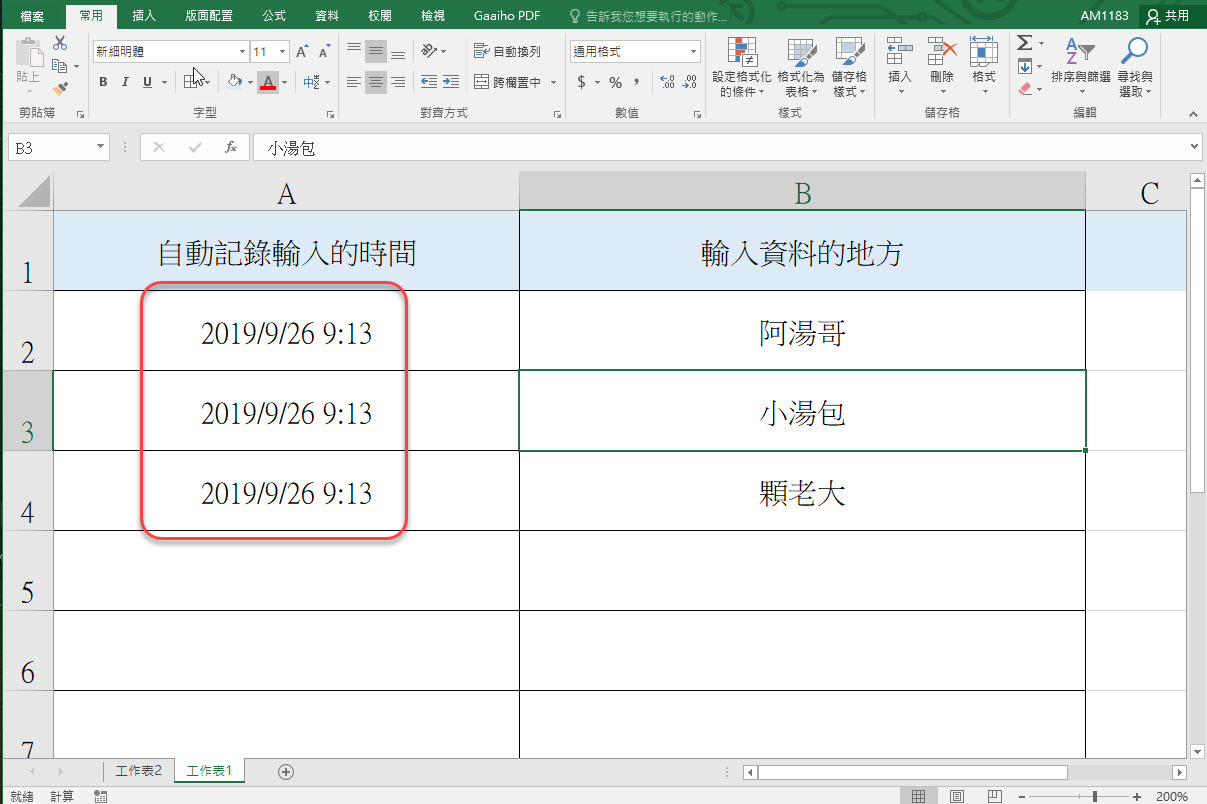
Task: Click the Fill down arrow icon
Action: [x=1025, y=66]
